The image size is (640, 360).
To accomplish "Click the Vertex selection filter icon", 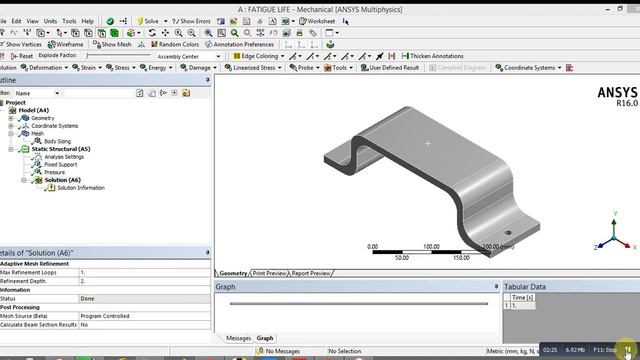I will tap(76, 33).
